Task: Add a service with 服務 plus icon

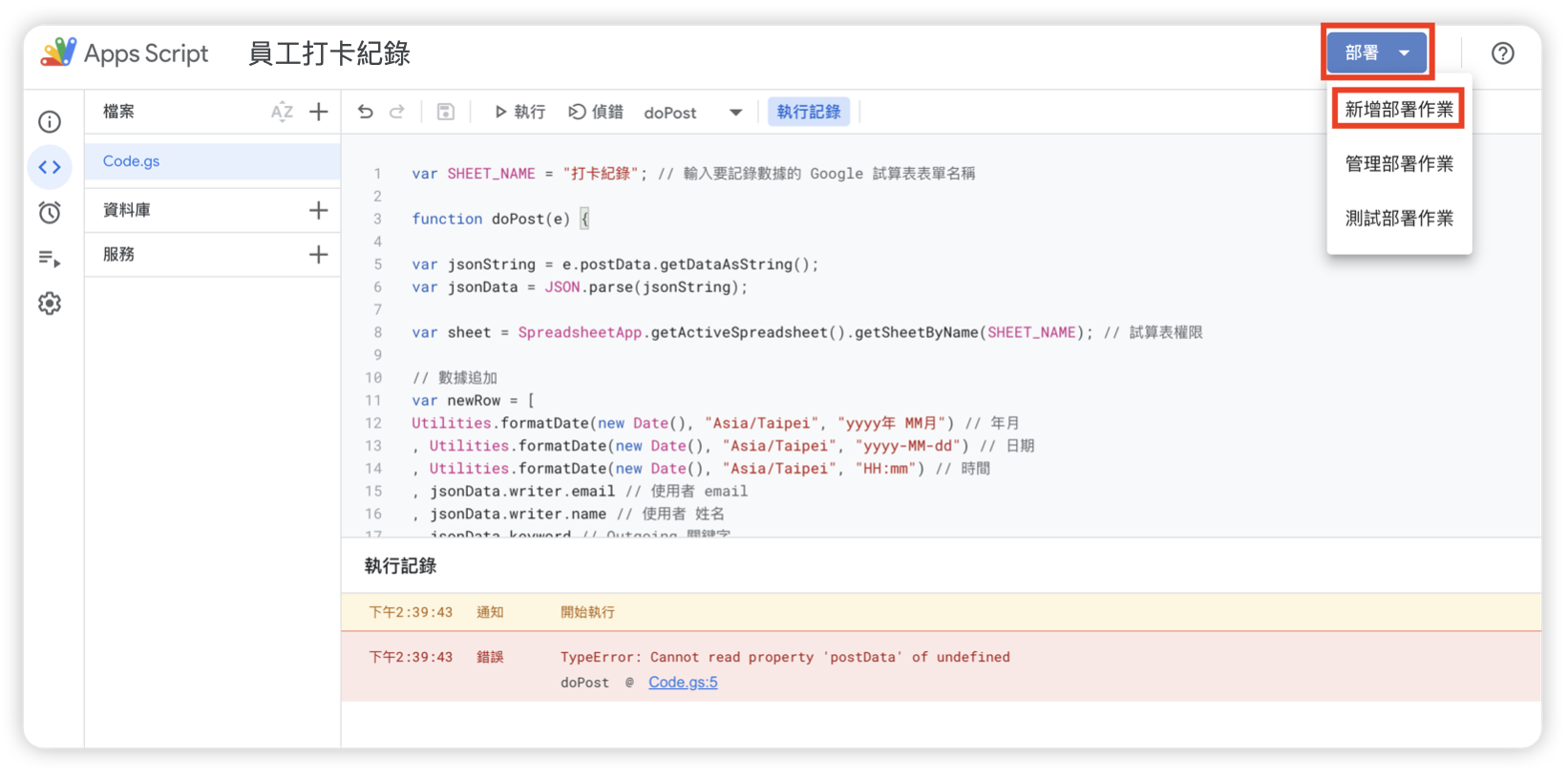Action: [x=319, y=254]
